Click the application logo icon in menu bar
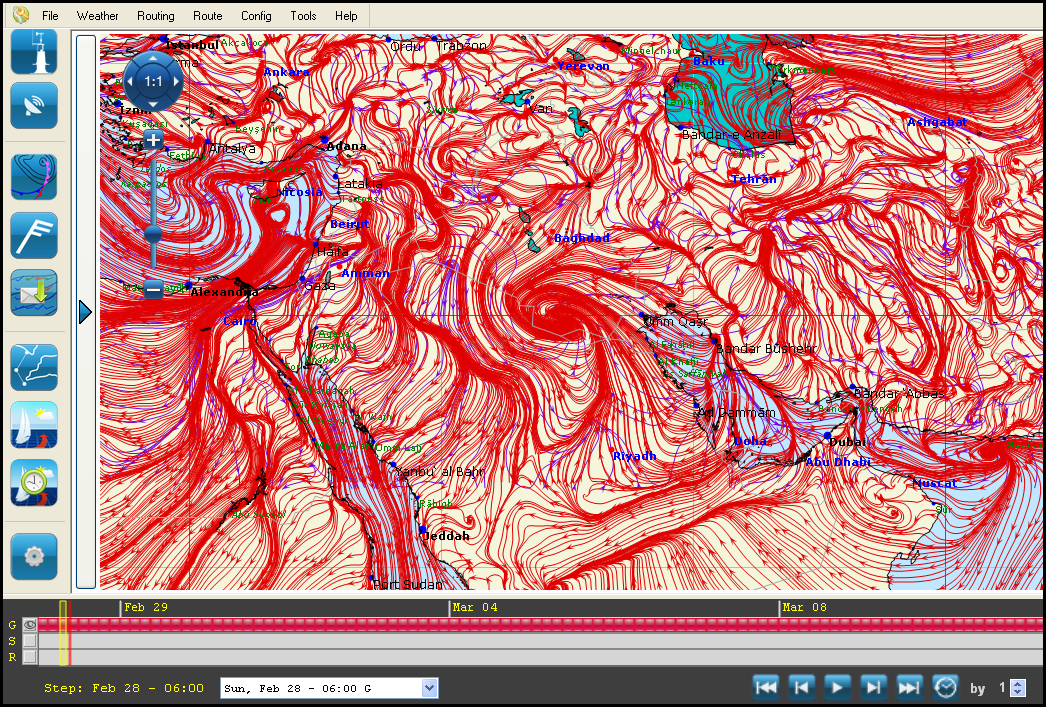This screenshot has height=707, width=1046. (x=21, y=15)
